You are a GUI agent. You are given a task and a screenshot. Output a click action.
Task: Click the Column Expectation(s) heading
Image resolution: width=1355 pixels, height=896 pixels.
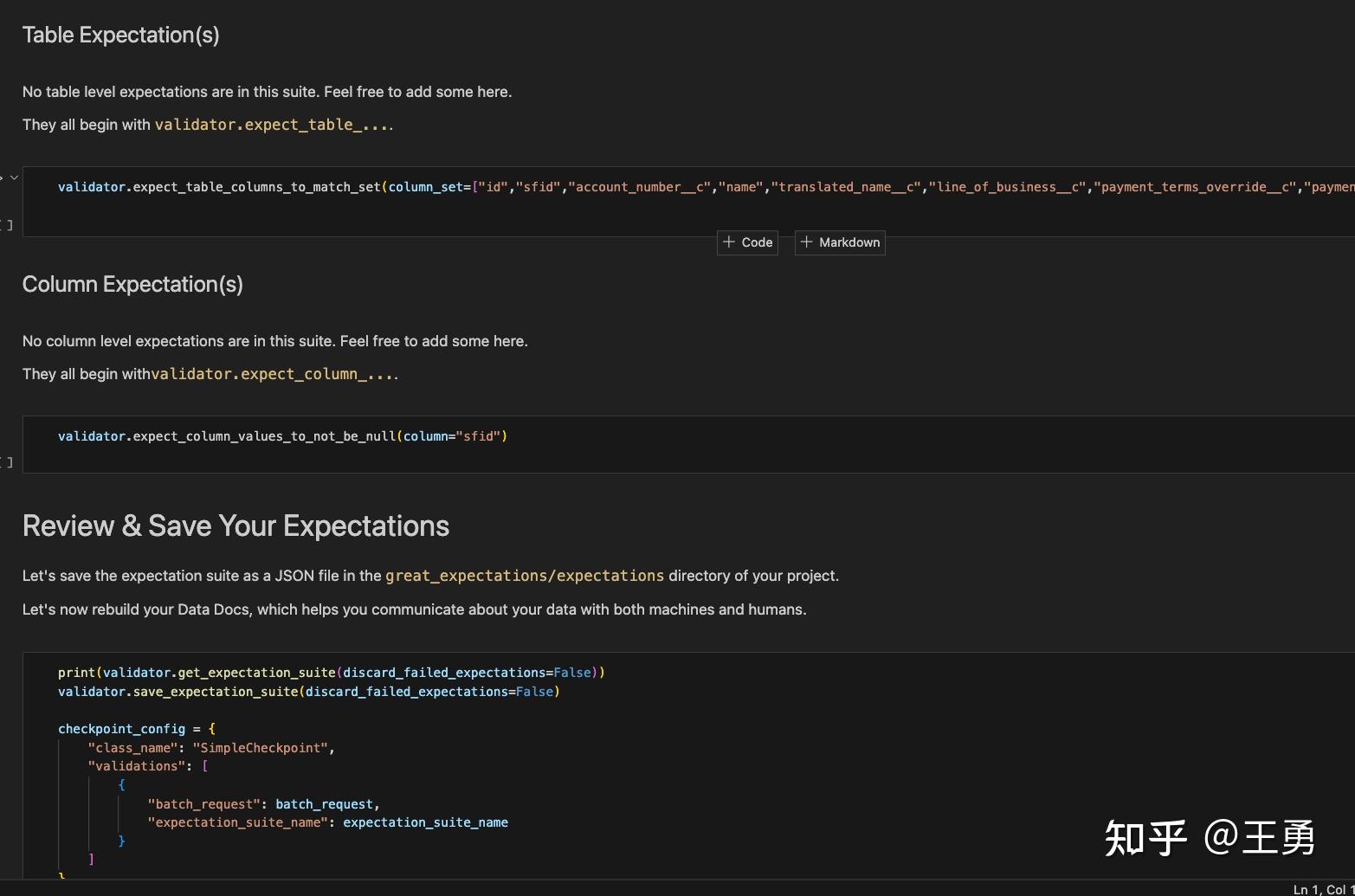(x=132, y=284)
